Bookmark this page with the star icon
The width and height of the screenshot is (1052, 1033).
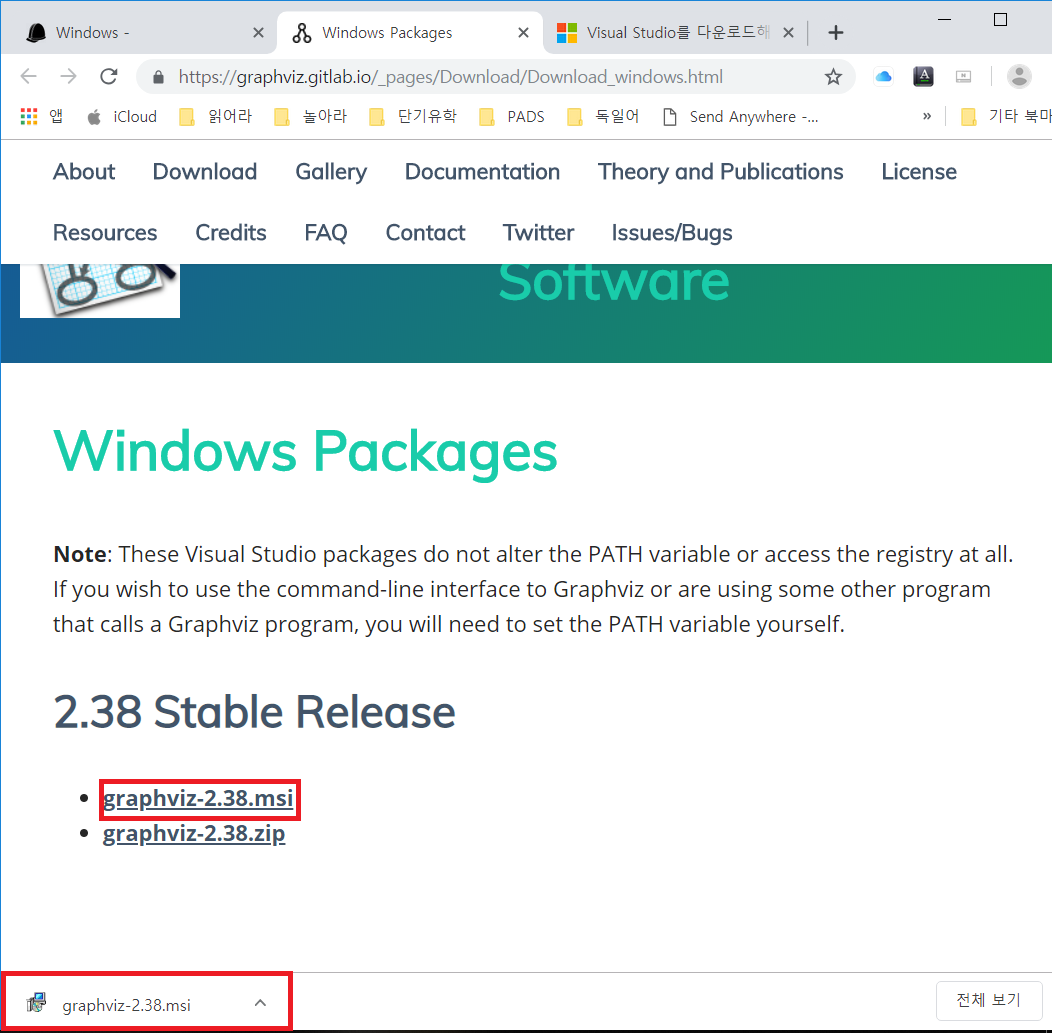(833, 76)
